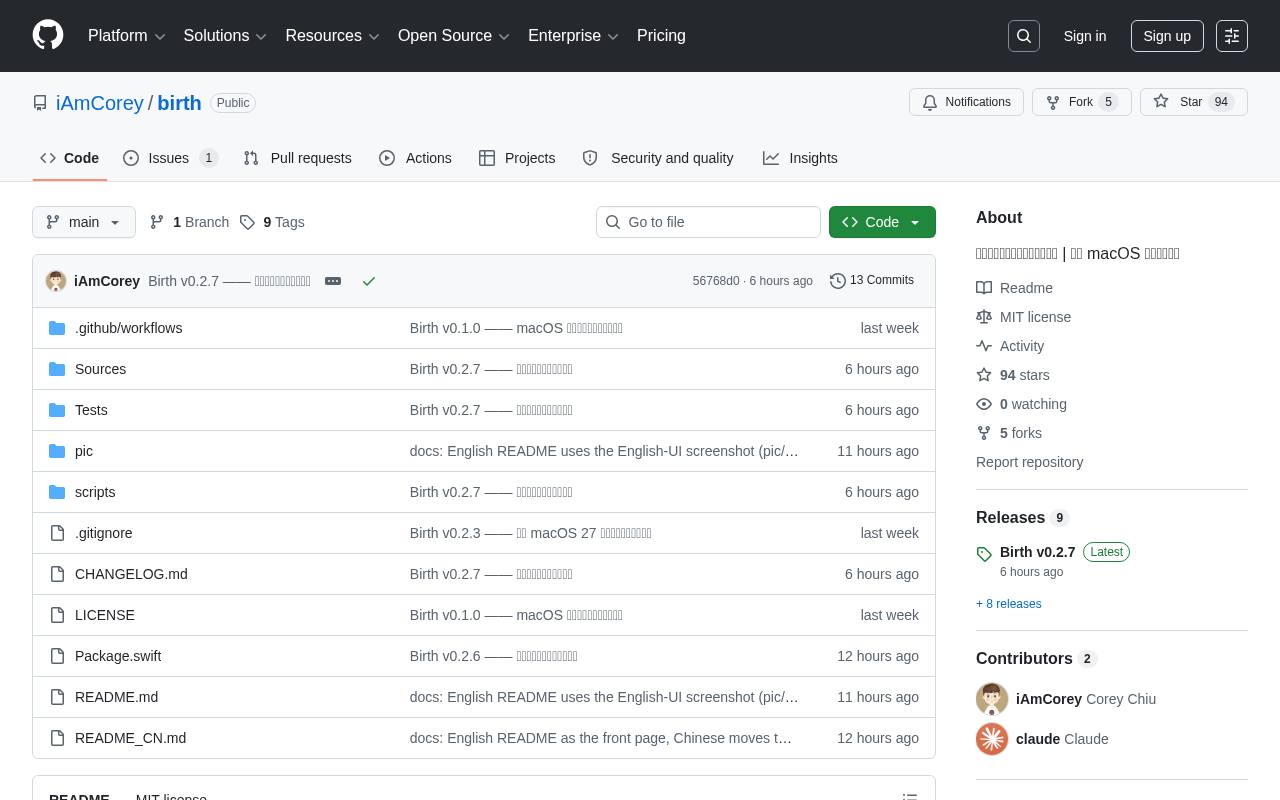
Task: Click the .gitignore file icon
Action: (x=57, y=533)
